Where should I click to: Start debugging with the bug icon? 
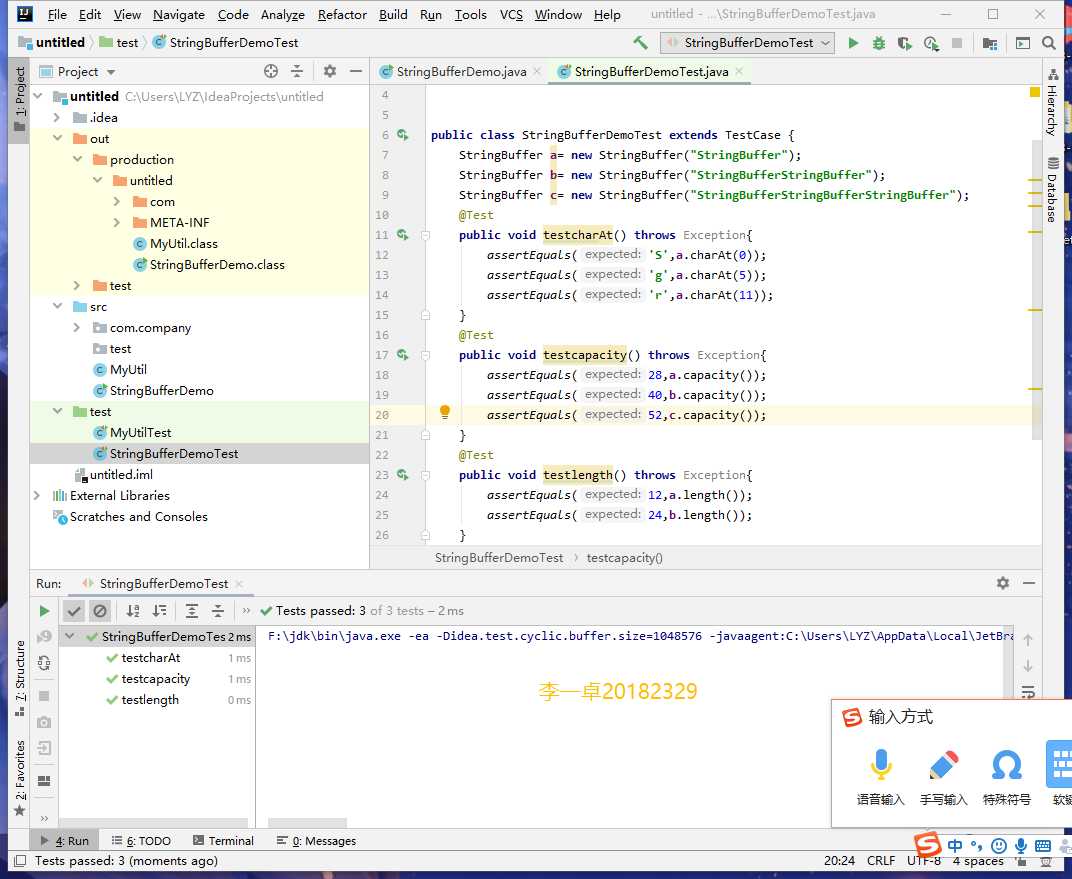[879, 43]
